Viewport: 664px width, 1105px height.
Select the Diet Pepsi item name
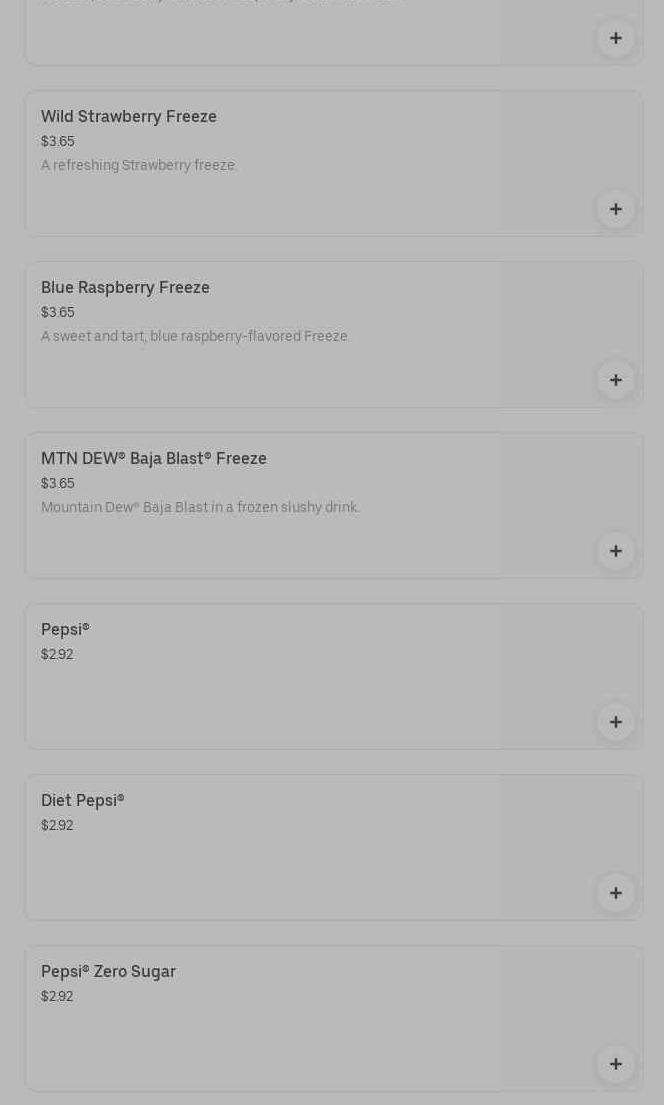83,801
